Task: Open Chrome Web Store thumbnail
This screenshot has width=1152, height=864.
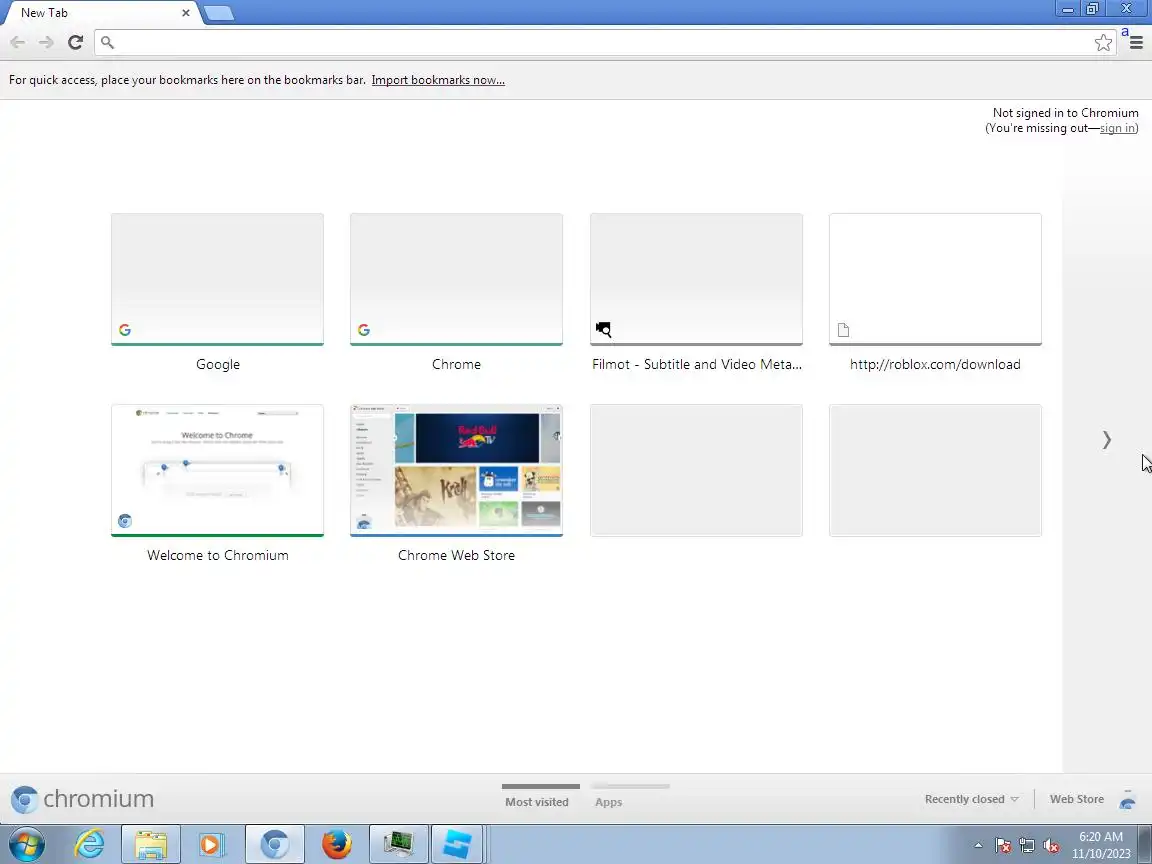Action: 456,470
